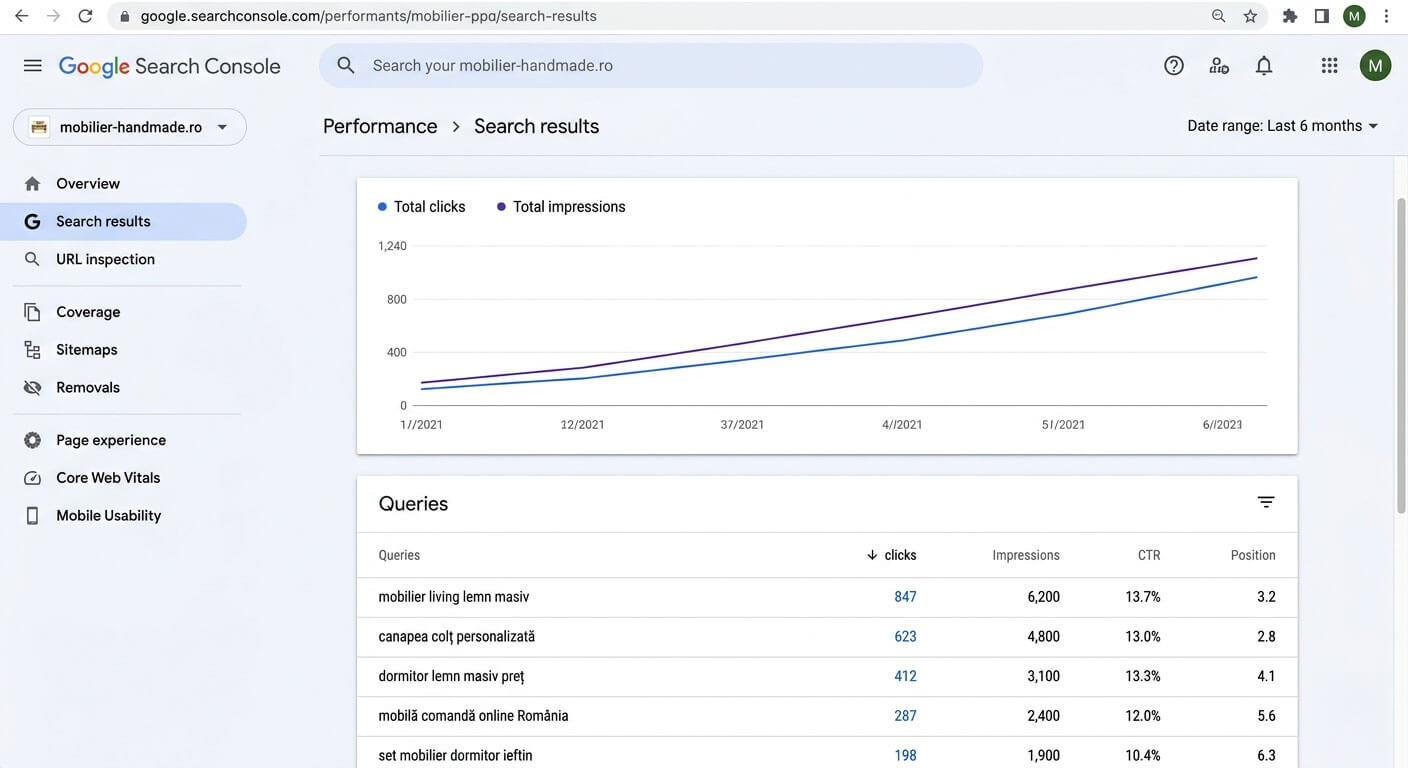Click the 13.7% CTR value

pyautogui.click(x=1143, y=597)
